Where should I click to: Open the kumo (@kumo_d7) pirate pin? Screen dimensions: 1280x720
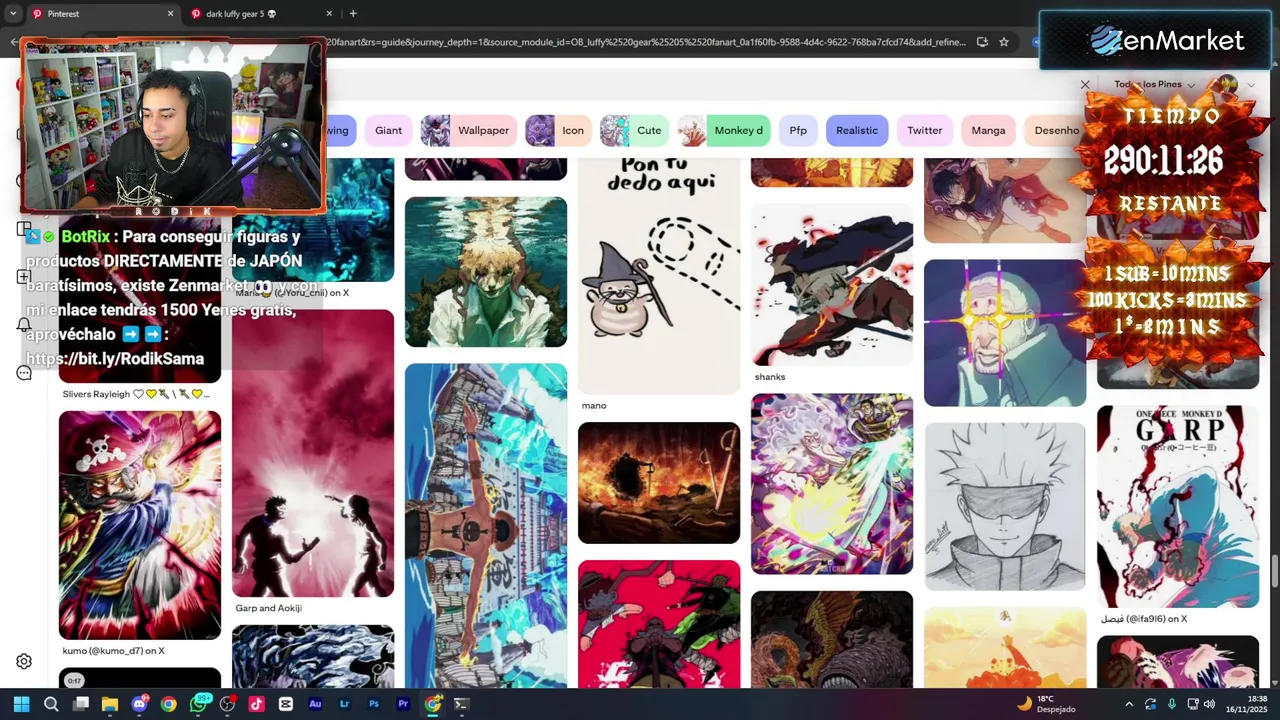[140, 525]
